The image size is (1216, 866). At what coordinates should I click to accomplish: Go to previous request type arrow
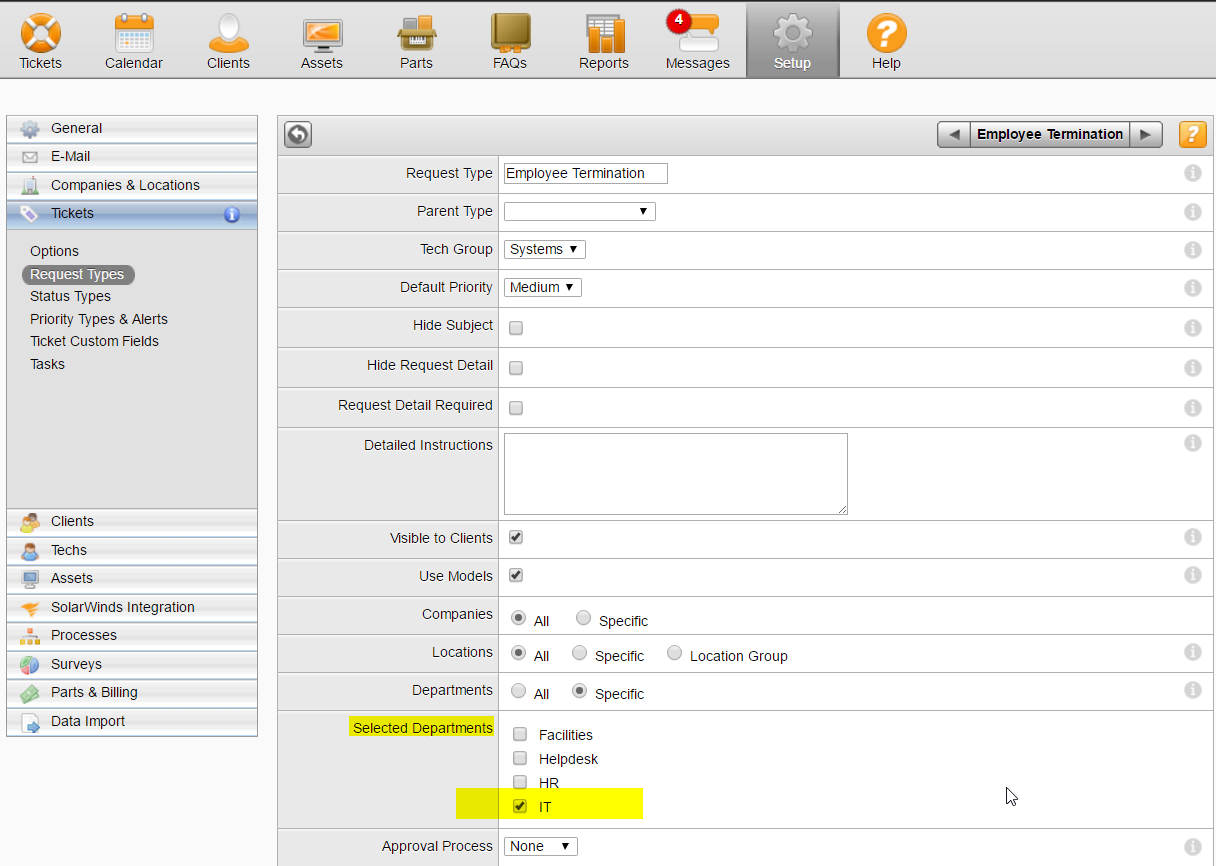coord(954,134)
